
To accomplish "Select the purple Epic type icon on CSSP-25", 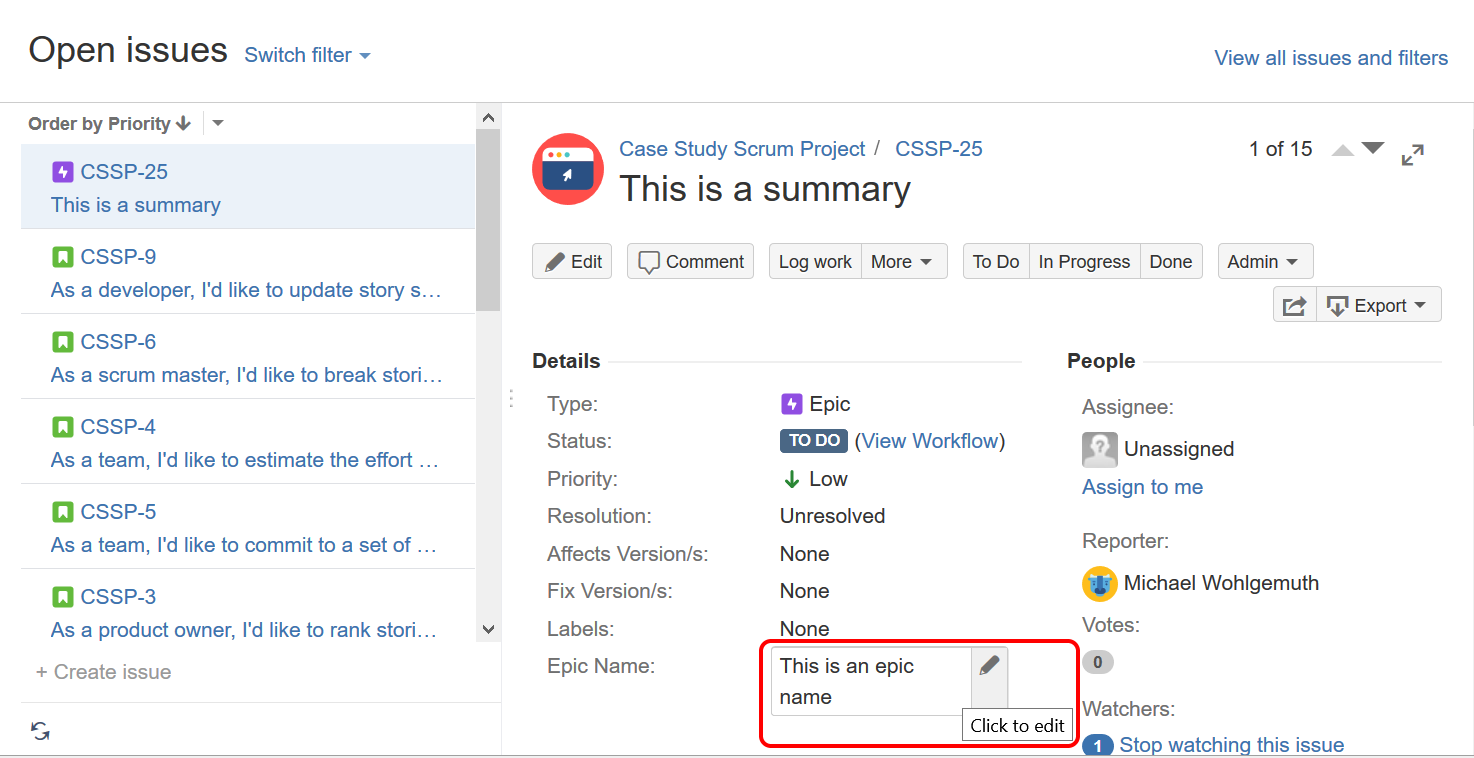I will (x=63, y=171).
